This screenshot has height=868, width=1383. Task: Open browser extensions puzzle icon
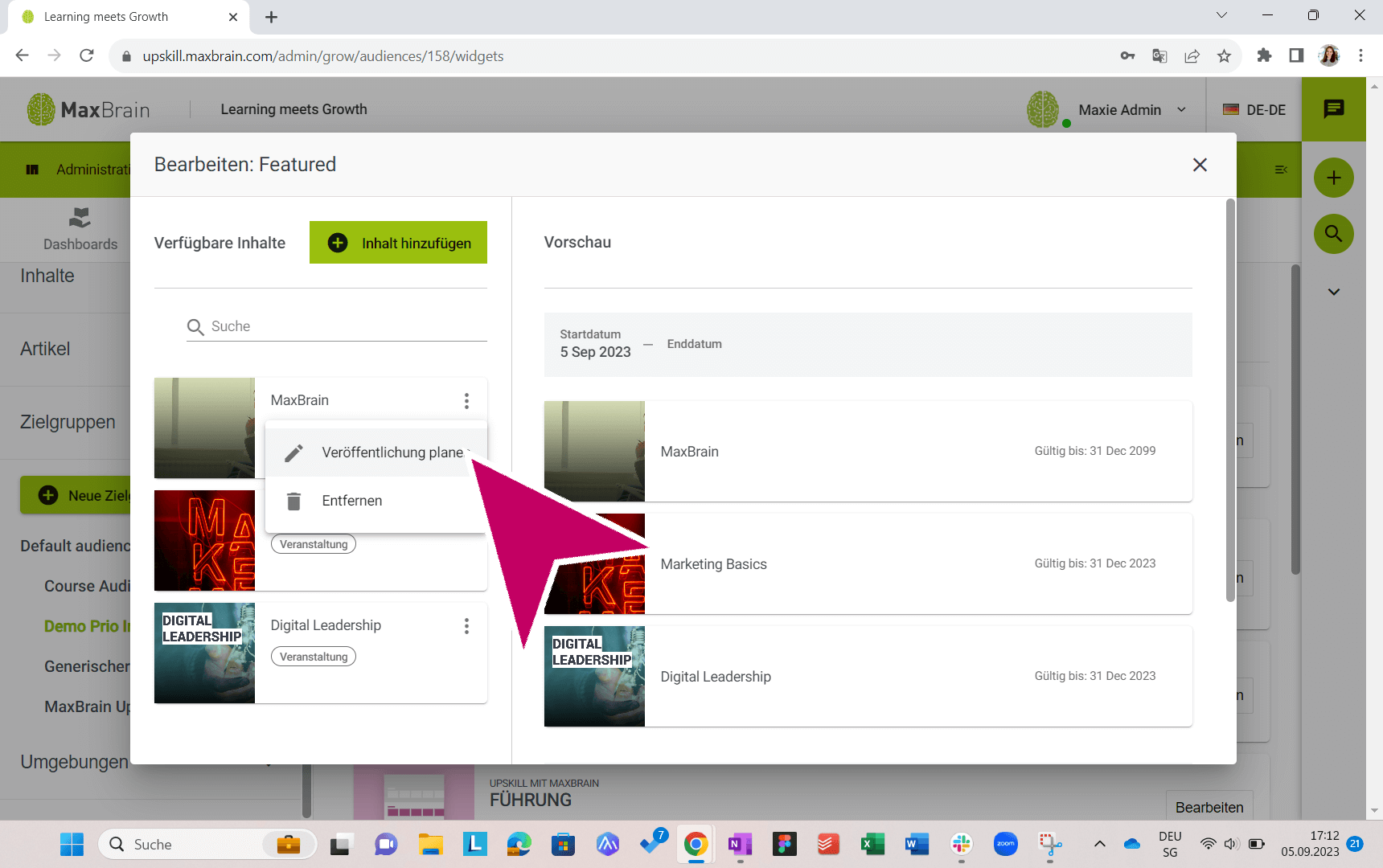coord(1264,55)
